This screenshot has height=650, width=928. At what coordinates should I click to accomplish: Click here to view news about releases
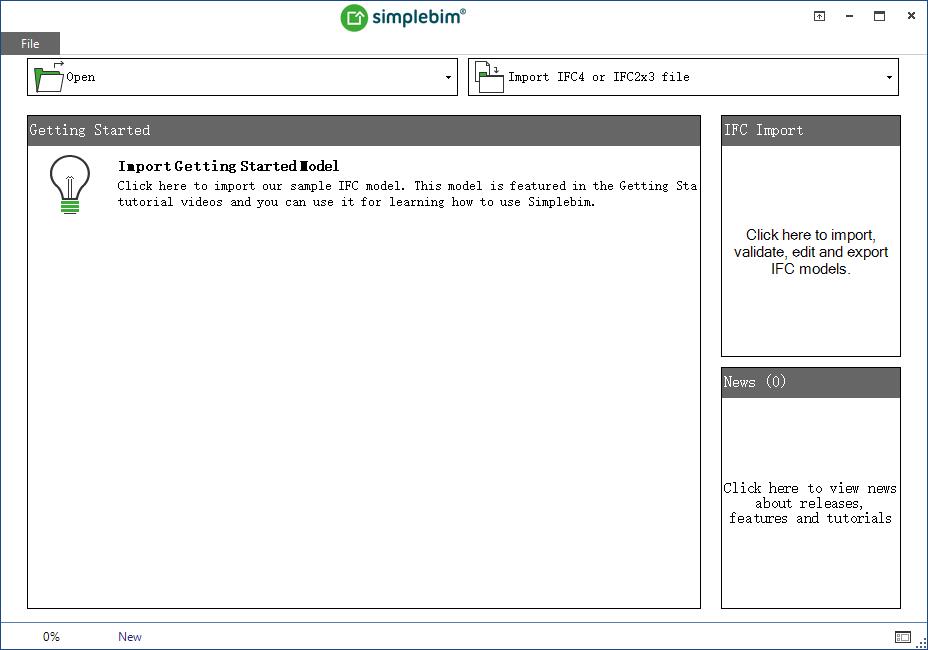point(810,503)
